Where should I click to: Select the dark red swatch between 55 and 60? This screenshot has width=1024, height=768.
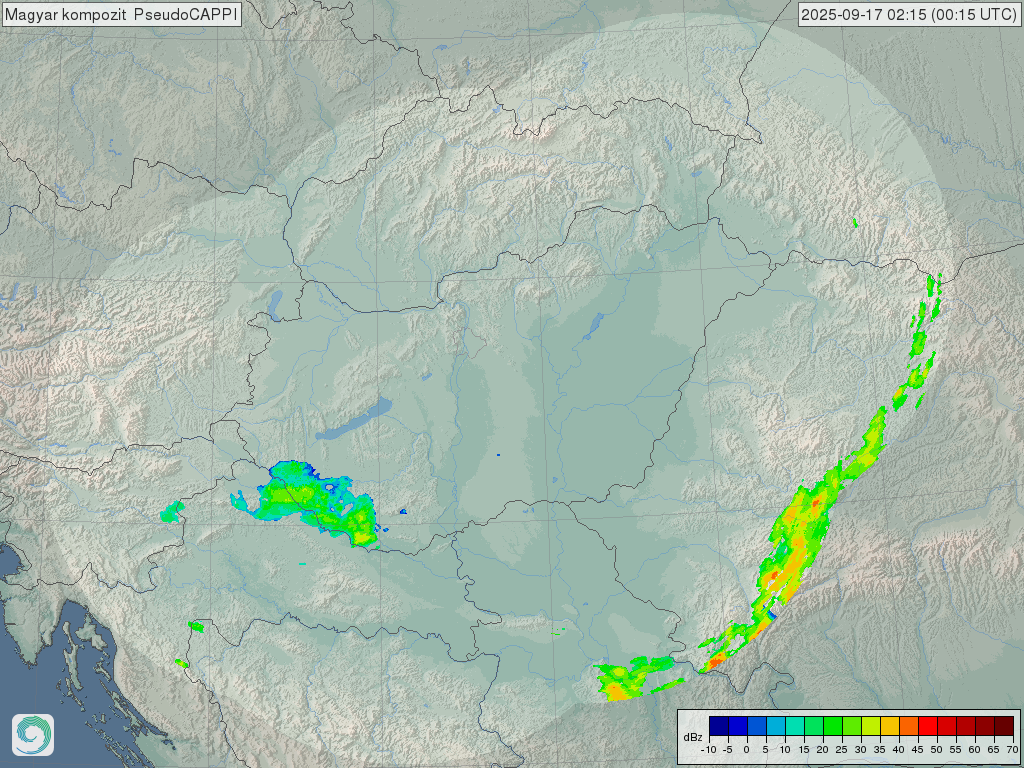click(966, 726)
